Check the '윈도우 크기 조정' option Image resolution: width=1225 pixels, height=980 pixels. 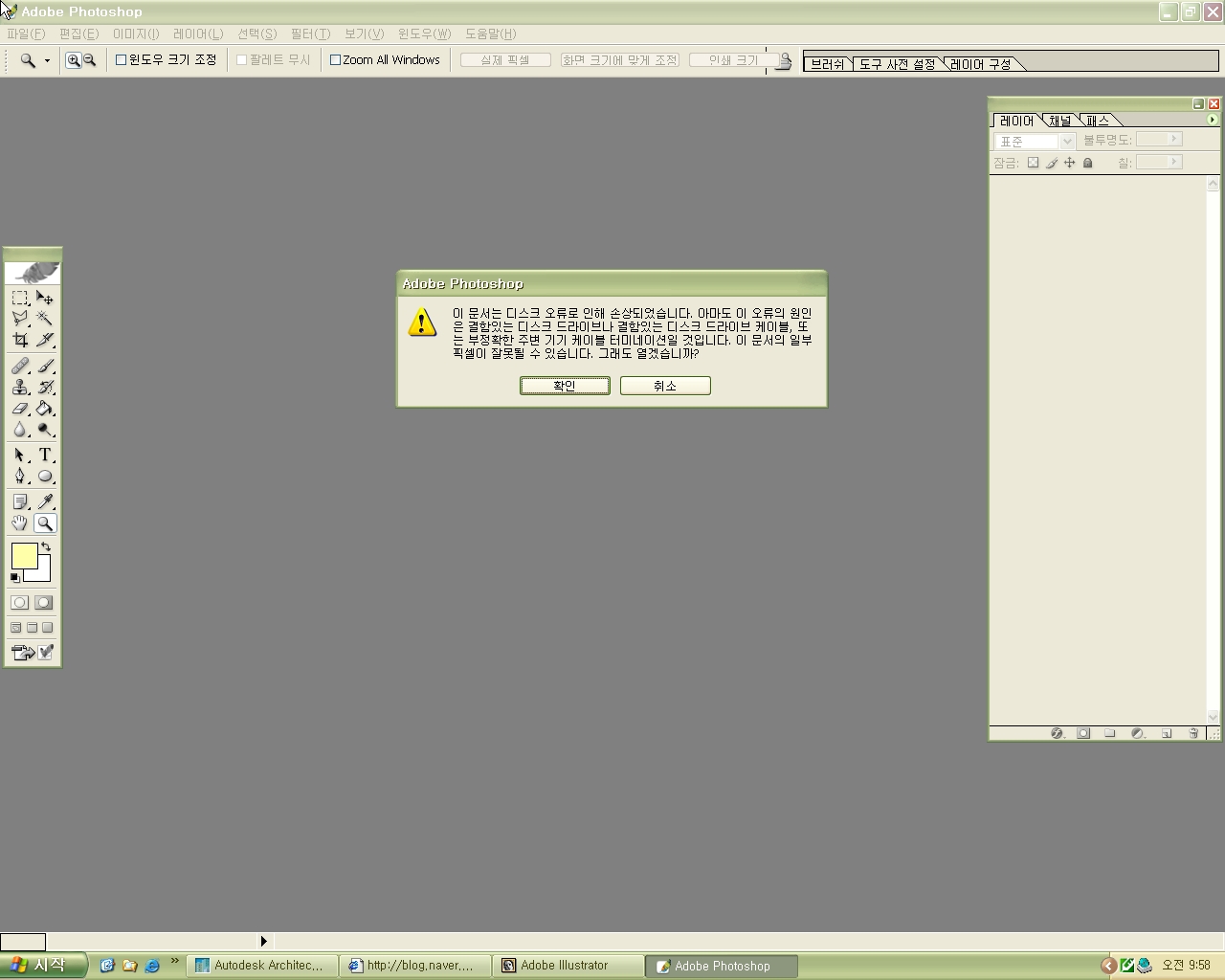(x=122, y=59)
